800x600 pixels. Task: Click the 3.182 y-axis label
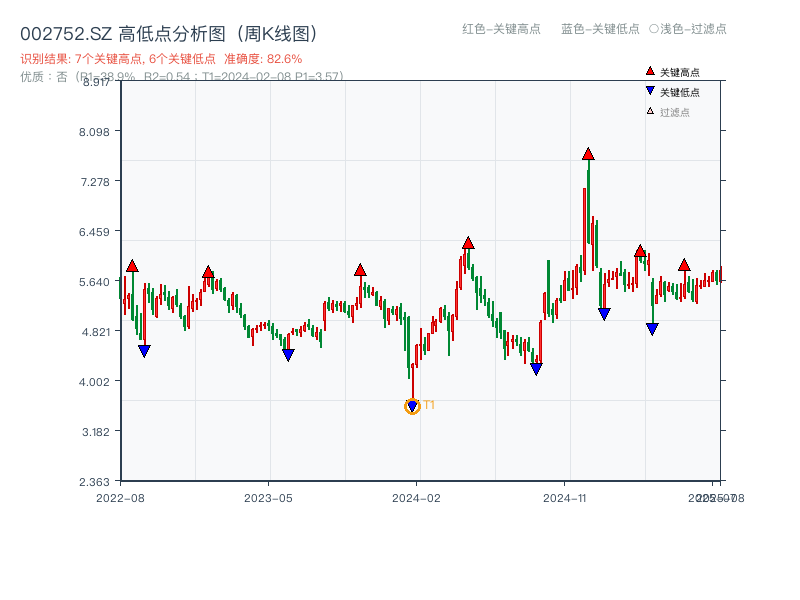[x=95, y=432]
